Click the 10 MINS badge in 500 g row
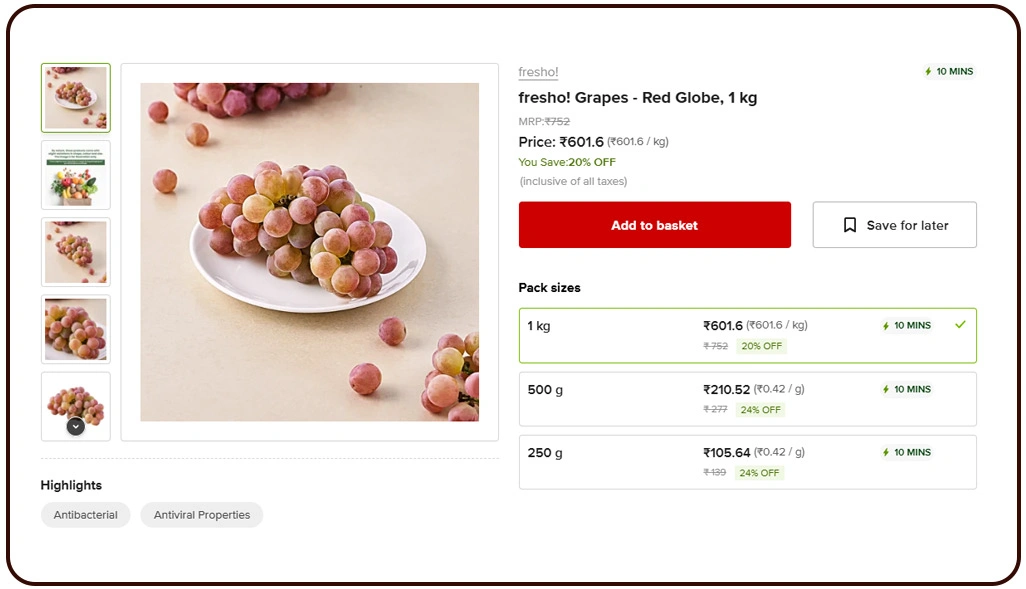 906,389
